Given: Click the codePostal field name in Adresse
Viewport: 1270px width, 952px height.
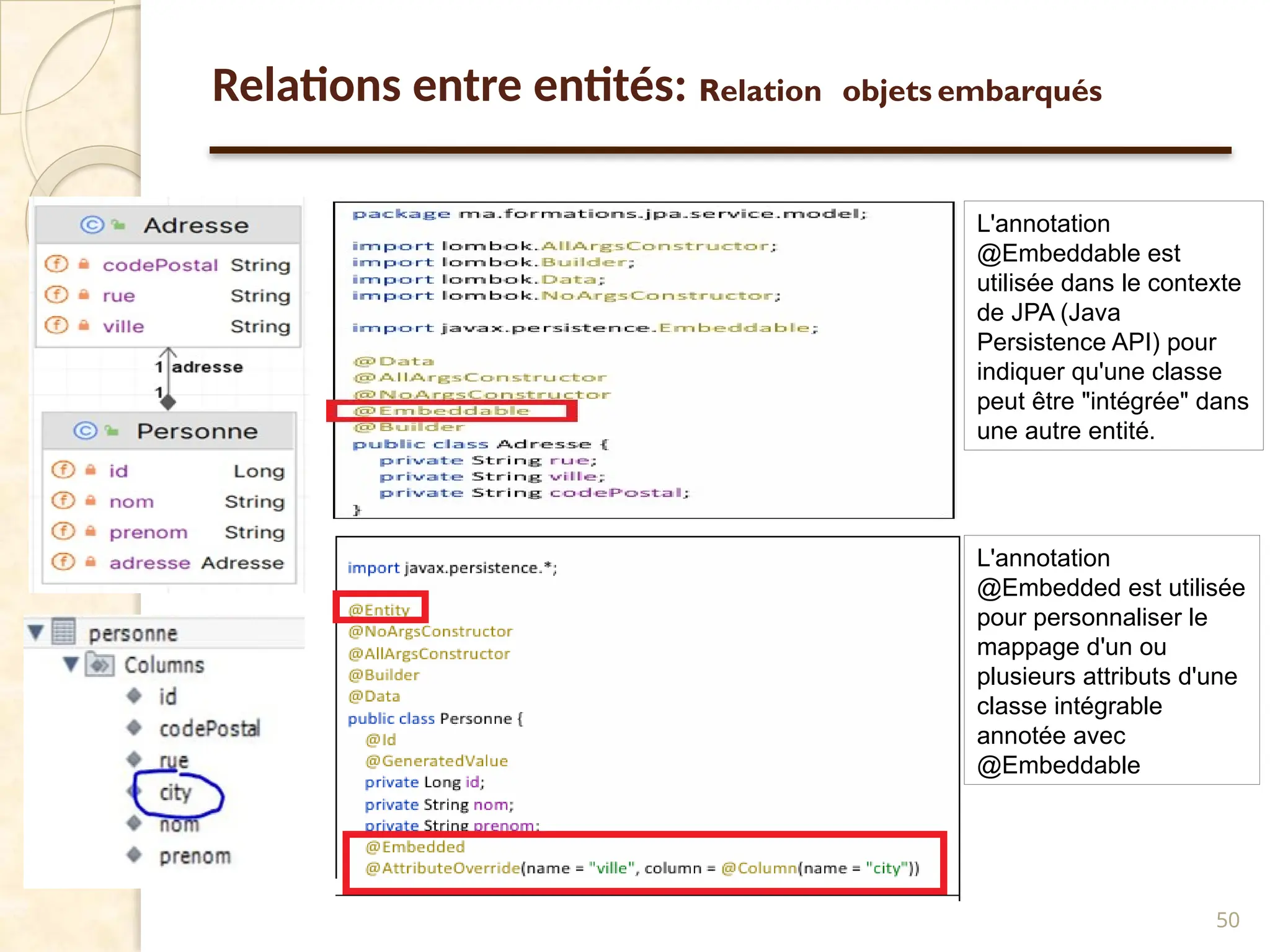Looking at the screenshot, I should 161,265.
